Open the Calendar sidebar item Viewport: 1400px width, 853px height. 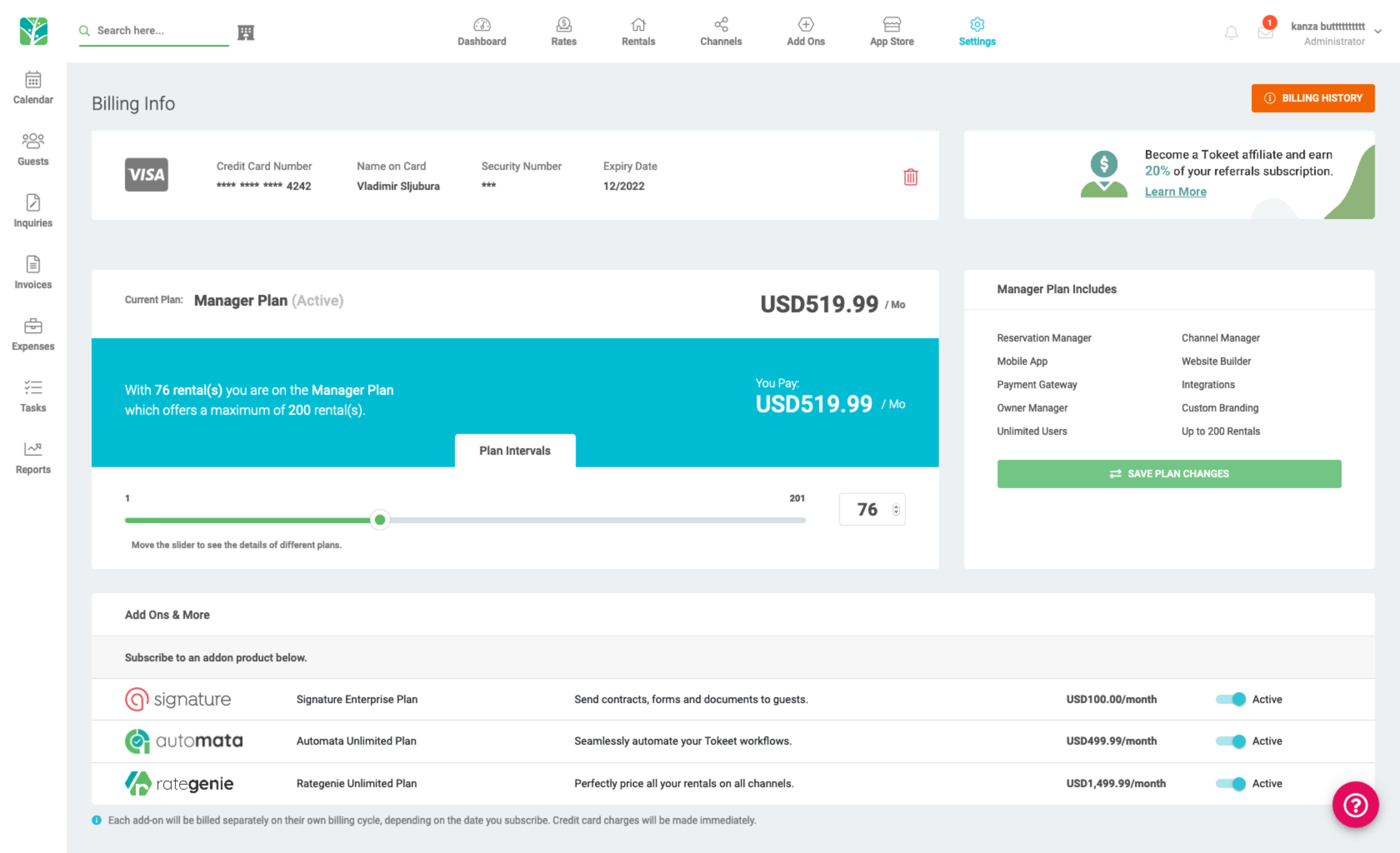click(x=33, y=88)
